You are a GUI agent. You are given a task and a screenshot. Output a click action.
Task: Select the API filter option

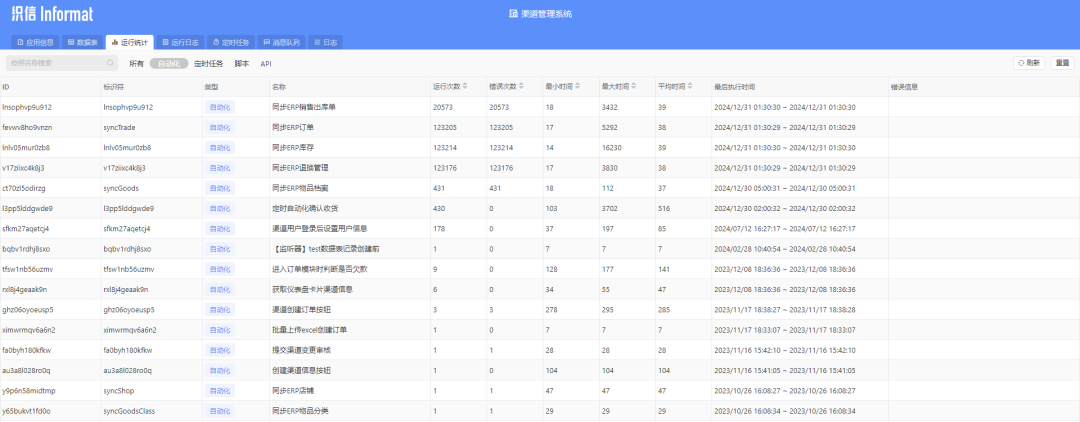pyautogui.click(x=266, y=63)
